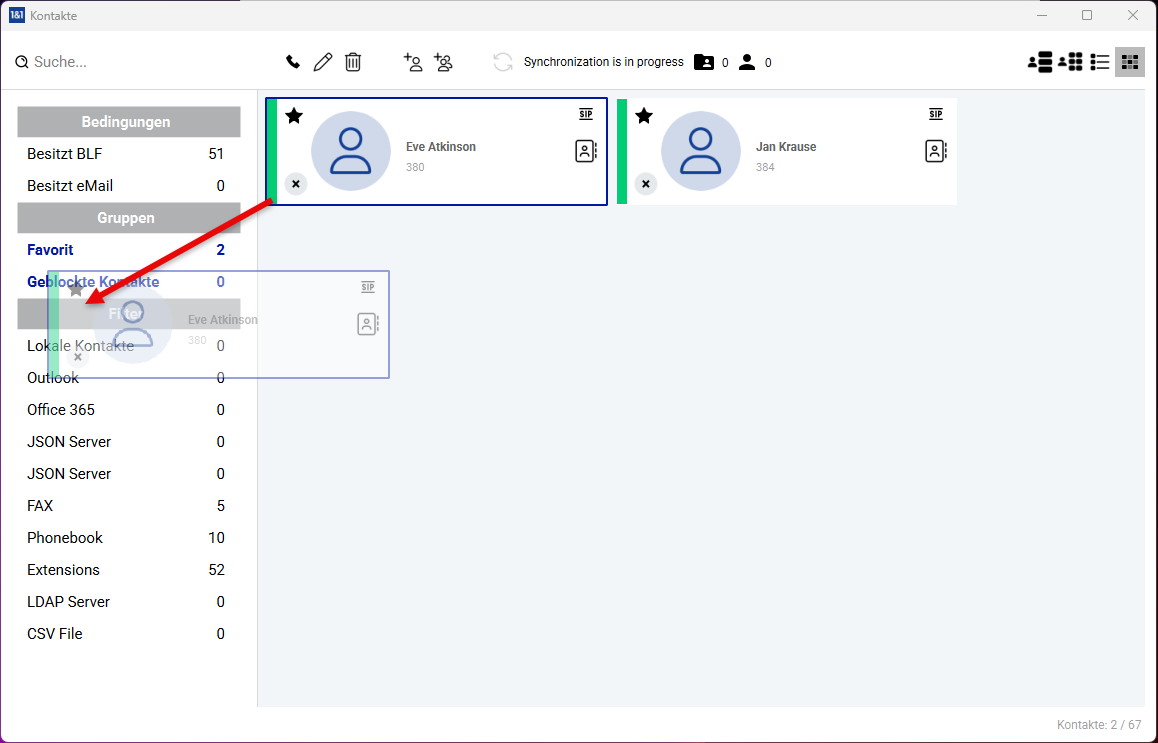The image size is (1158, 743).
Task: Click the add contact group icon
Action: (x=443, y=62)
